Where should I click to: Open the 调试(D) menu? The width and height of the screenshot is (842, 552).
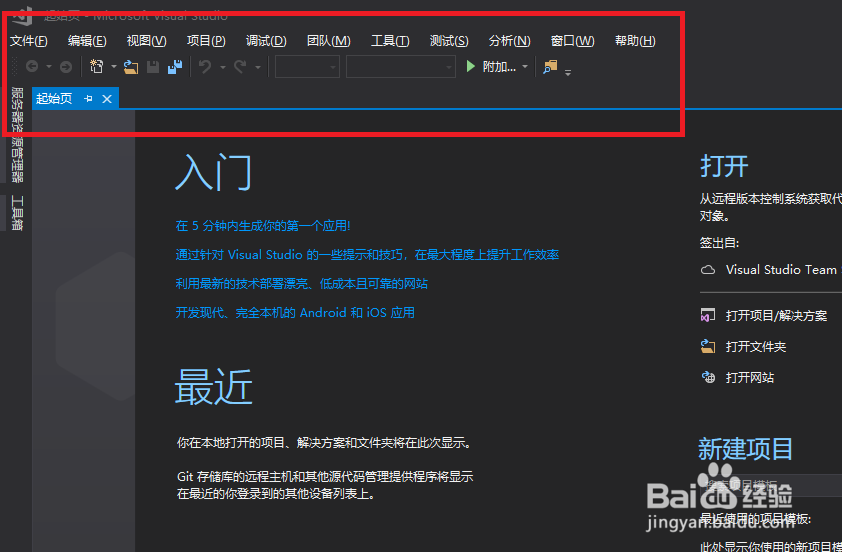(266, 41)
